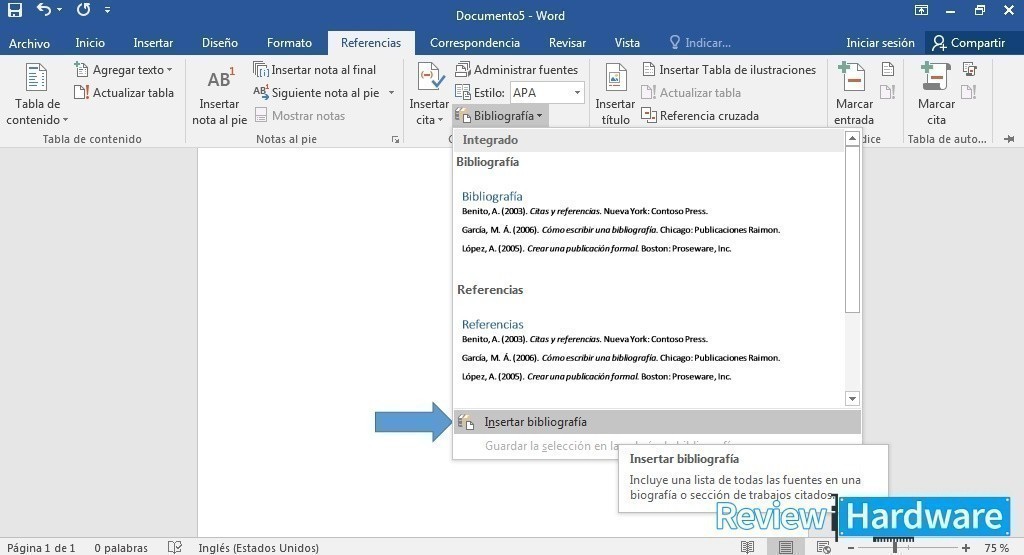Screen dimensions: 1024x555
Task: Click the Insertar tabla de autoridades icon
Action: click(969, 70)
